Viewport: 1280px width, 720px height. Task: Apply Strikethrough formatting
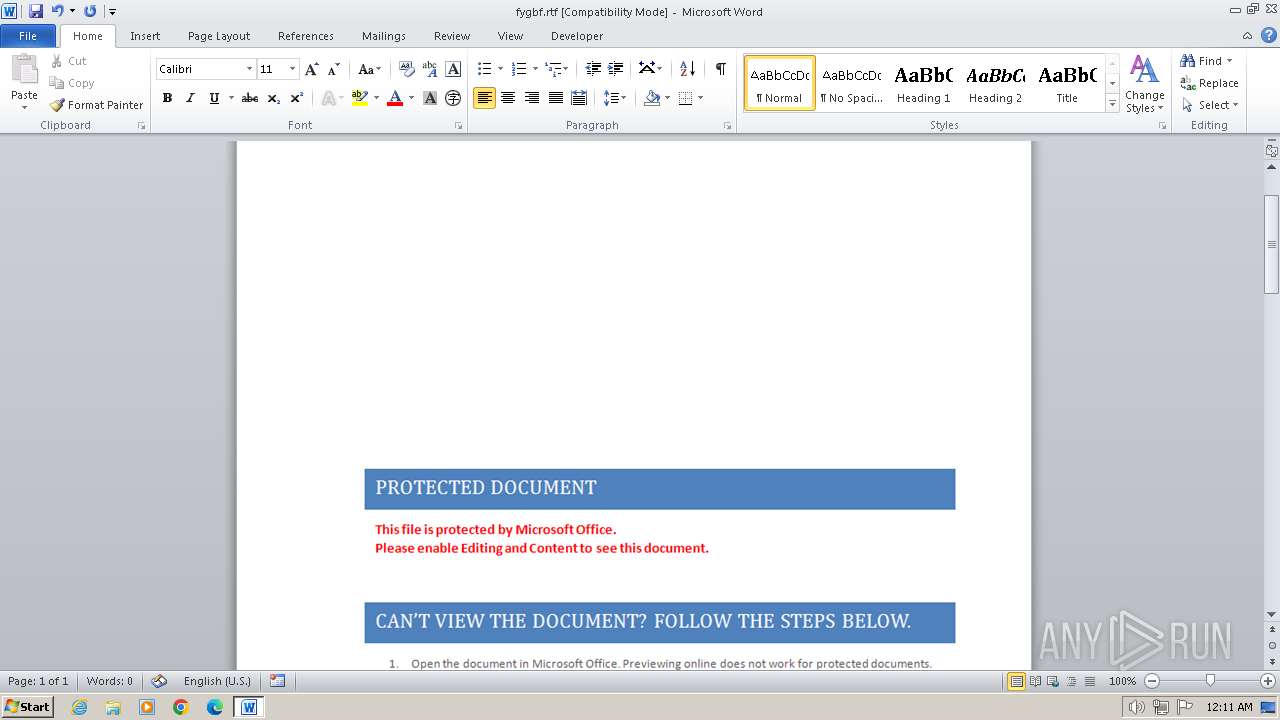[x=250, y=98]
